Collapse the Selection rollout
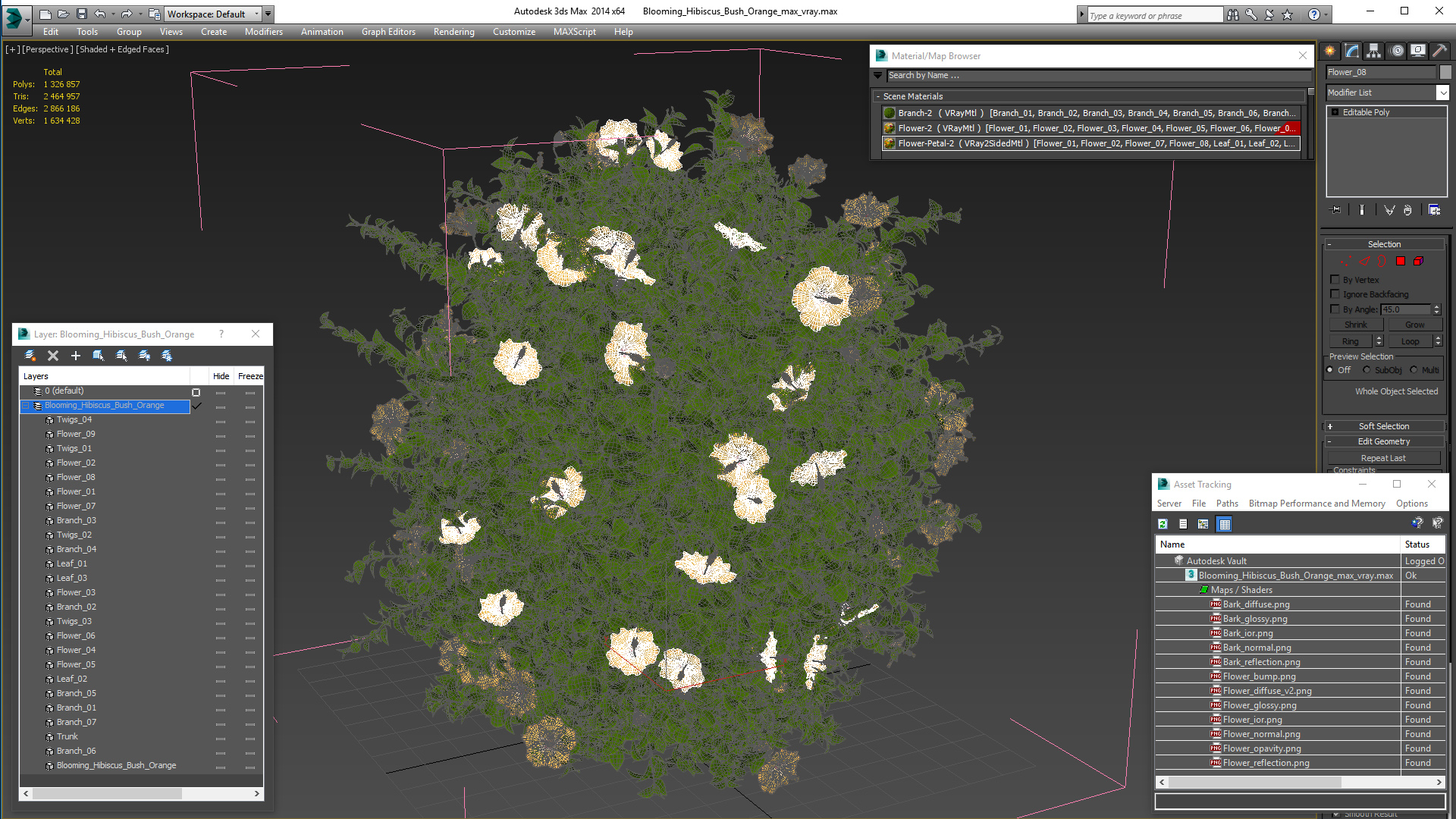This screenshot has width=1456, height=819. point(1384,244)
